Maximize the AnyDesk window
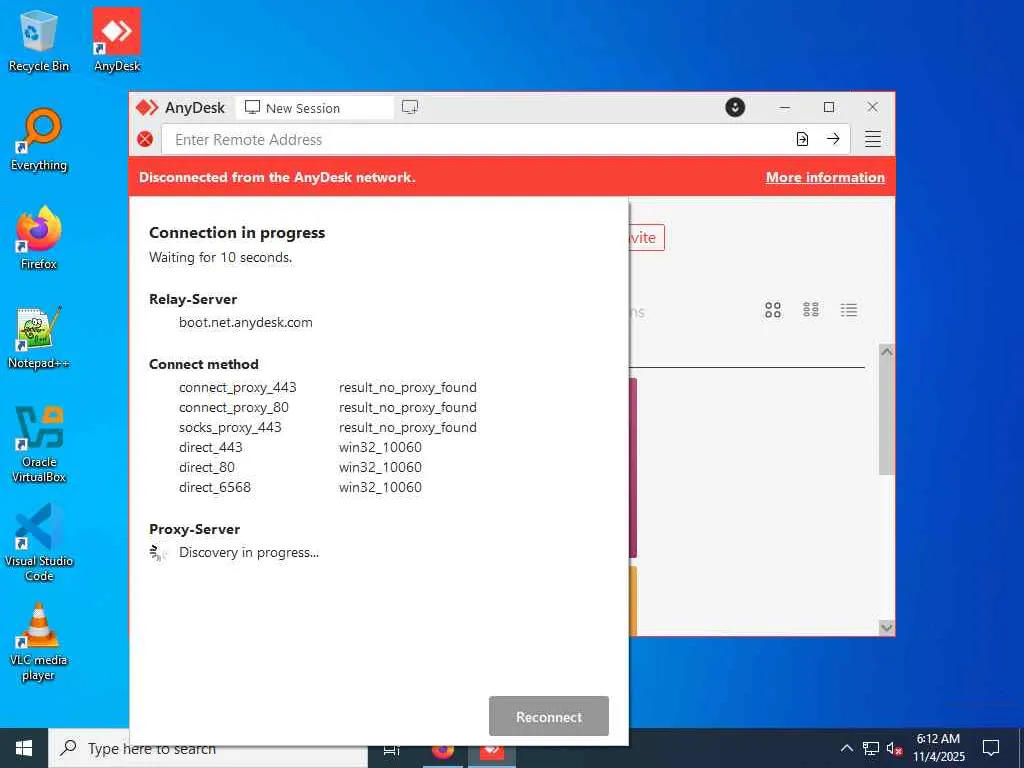Image resolution: width=1024 pixels, height=768 pixels. point(829,107)
